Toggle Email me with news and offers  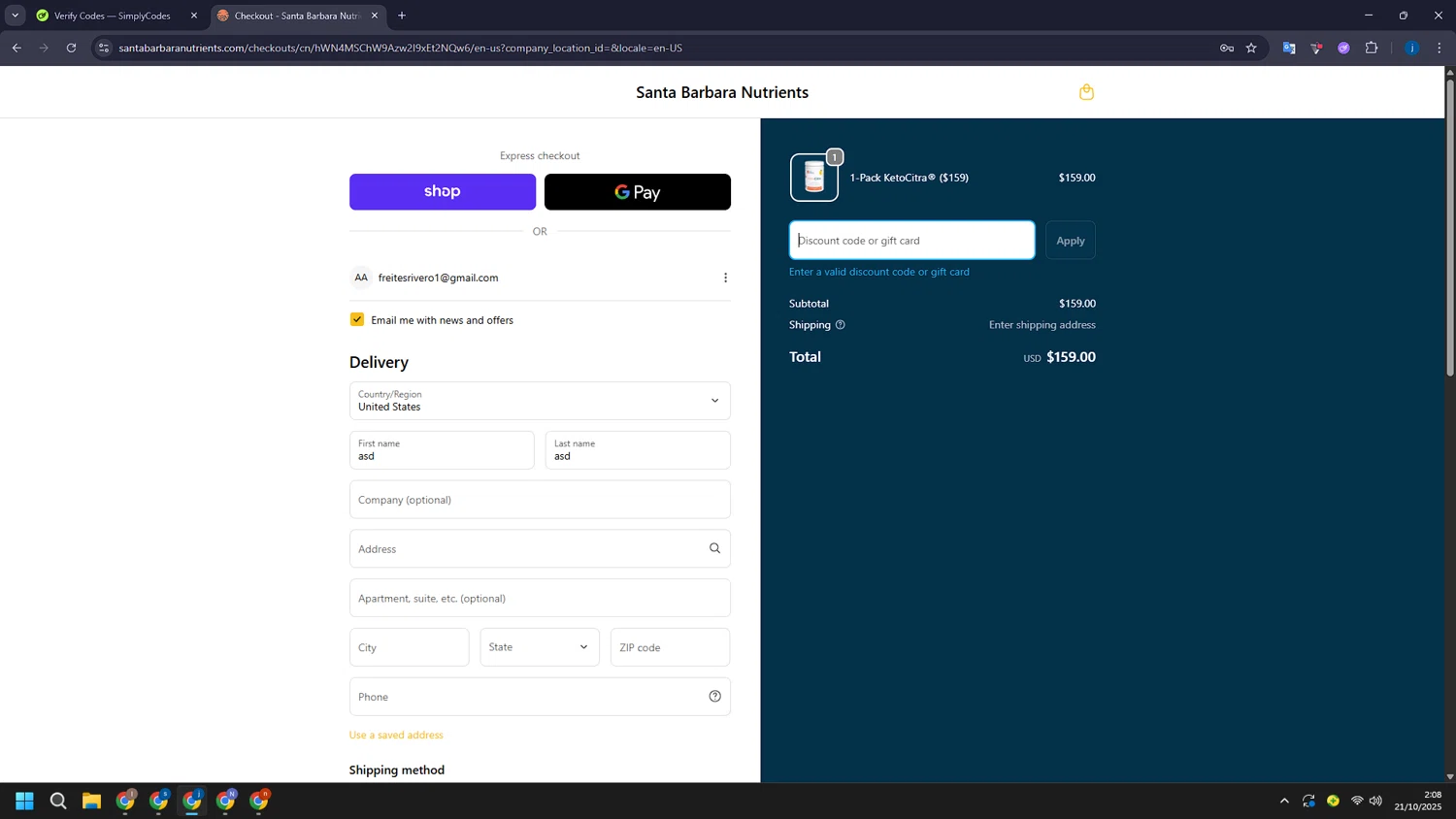[357, 319]
